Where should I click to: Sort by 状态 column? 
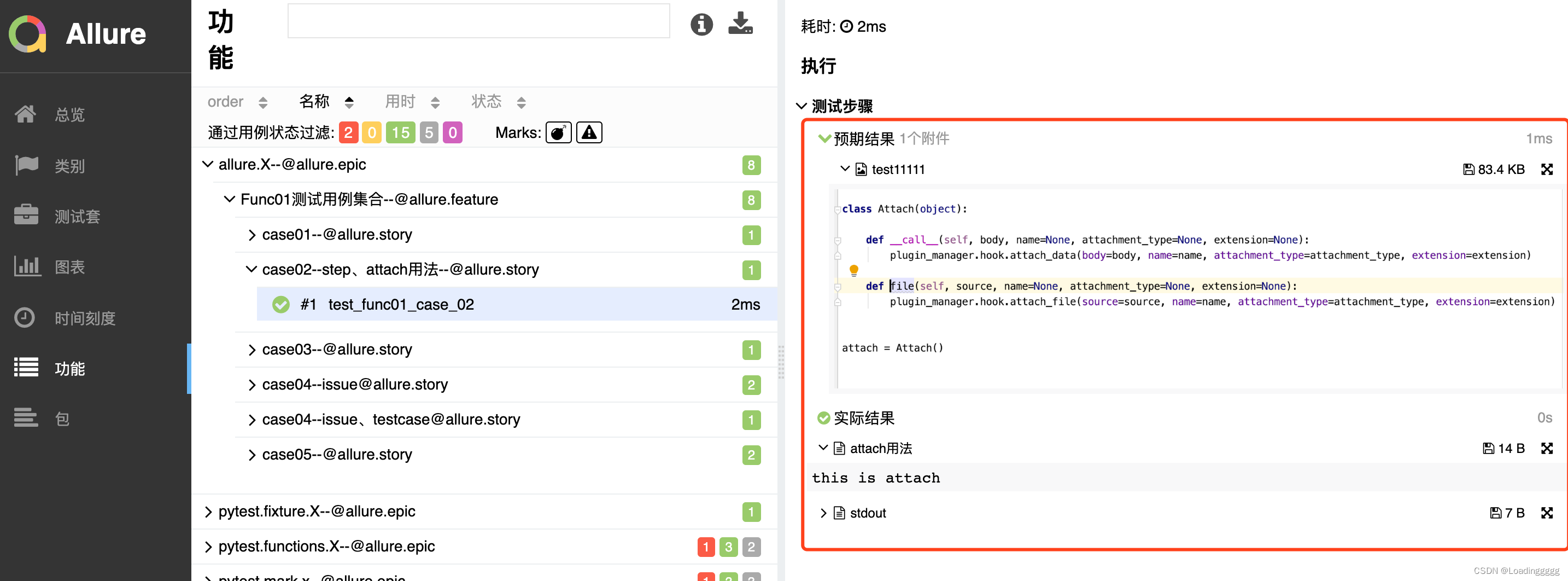(x=499, y=101)
